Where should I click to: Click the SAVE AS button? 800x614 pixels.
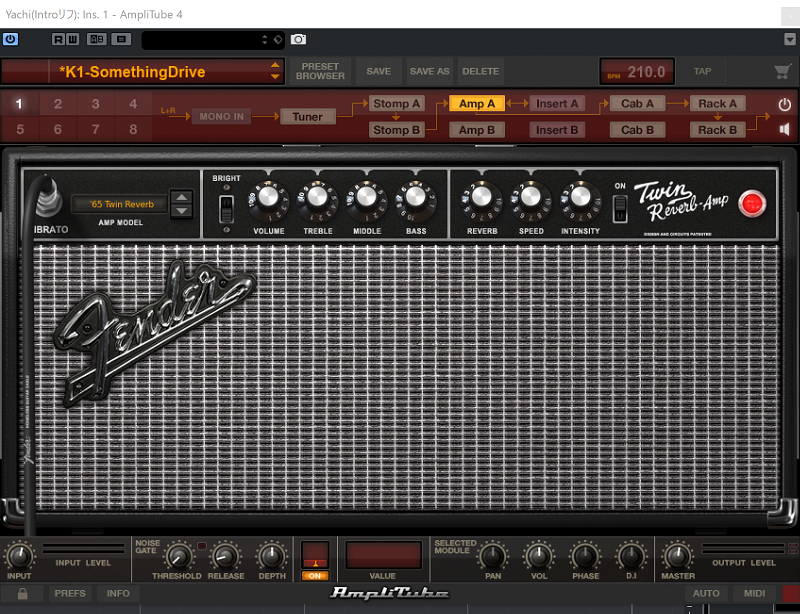(x=430, y=71)
